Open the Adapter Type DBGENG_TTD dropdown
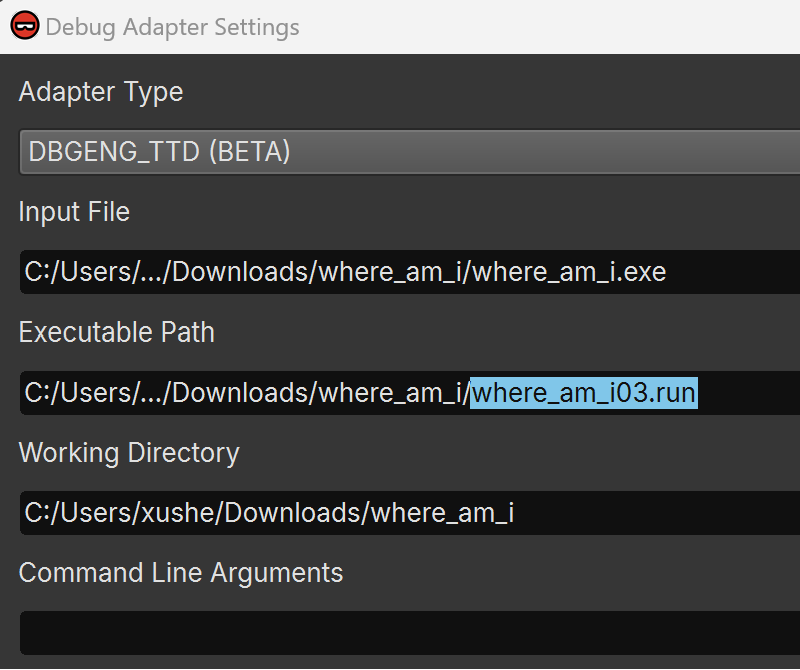800x670 pixels. coord(410,152)
